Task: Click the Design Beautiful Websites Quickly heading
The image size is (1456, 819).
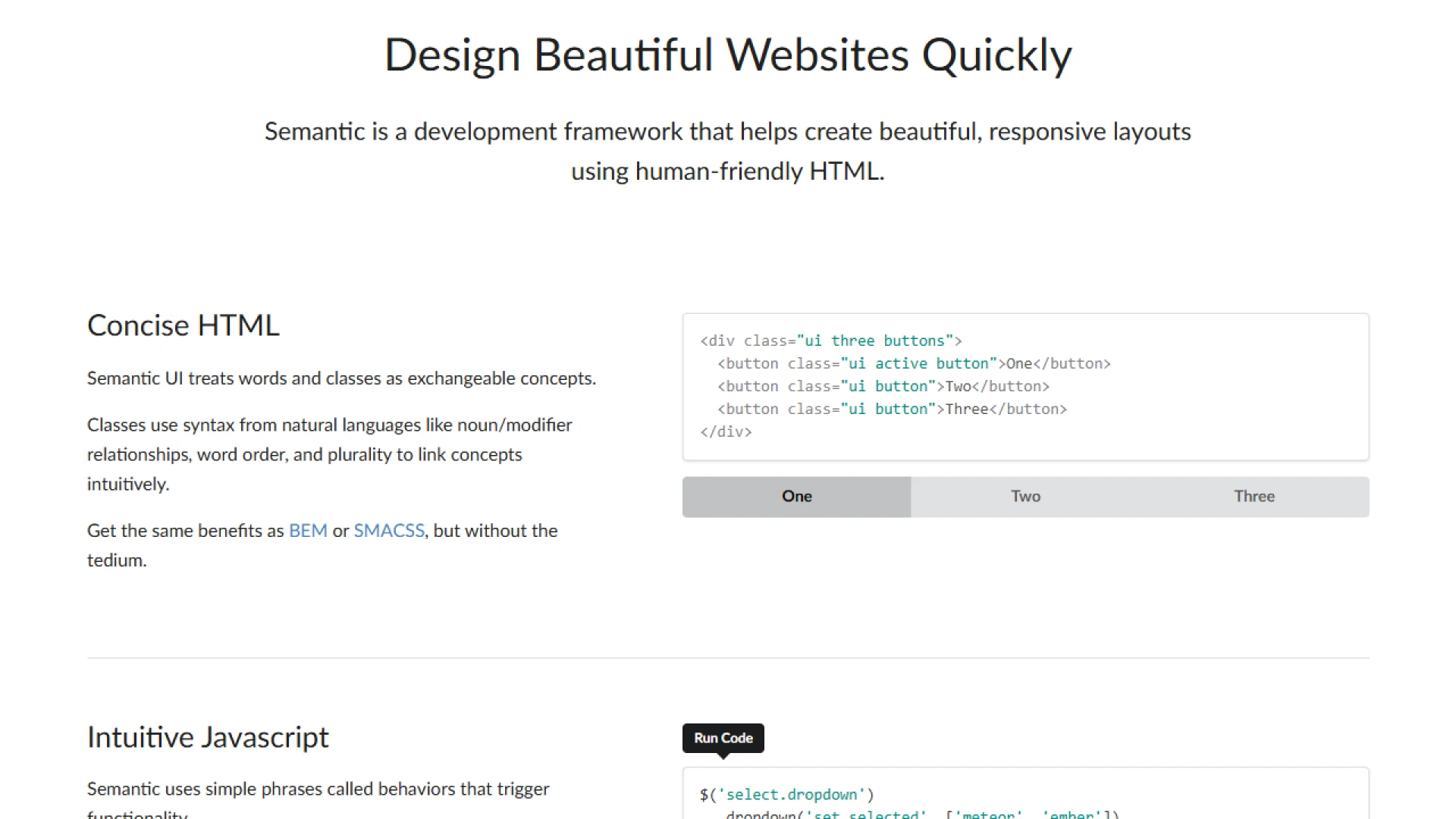Action: tap(728, 55)
